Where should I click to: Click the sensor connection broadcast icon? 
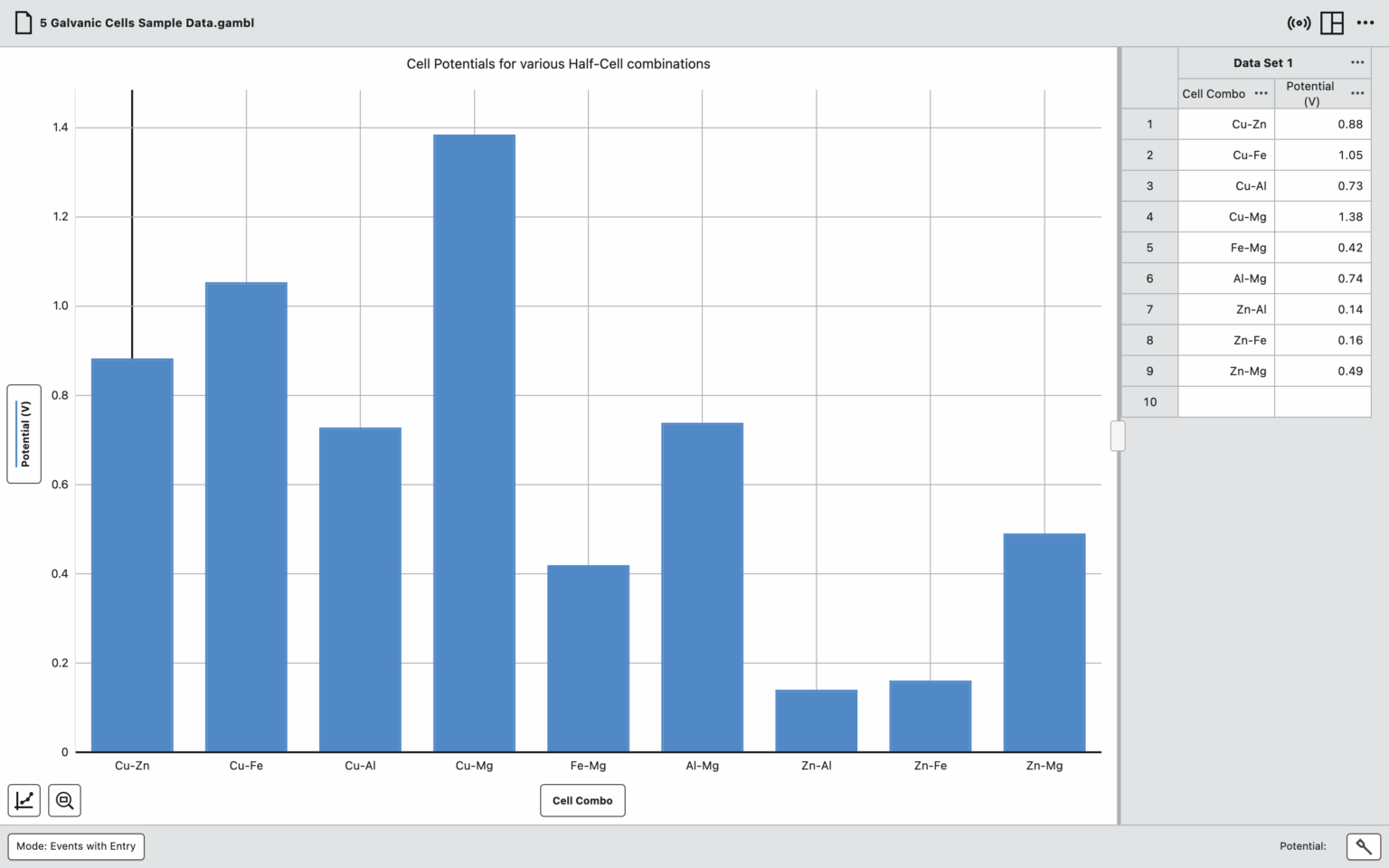point(1299,23)
